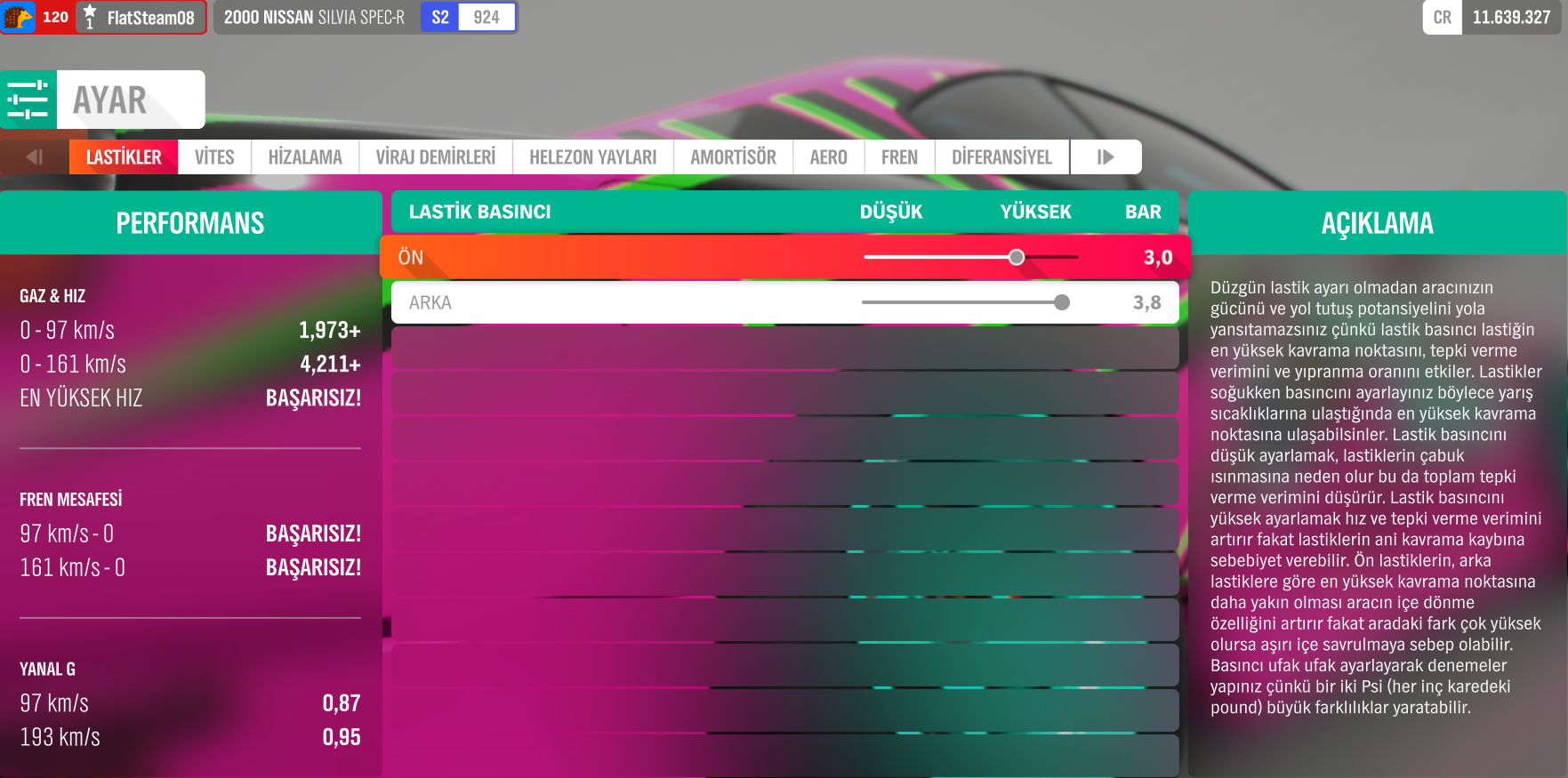Select the ÖN pressure row label
Screen dimensions: 1568x778
coord(411,257)
